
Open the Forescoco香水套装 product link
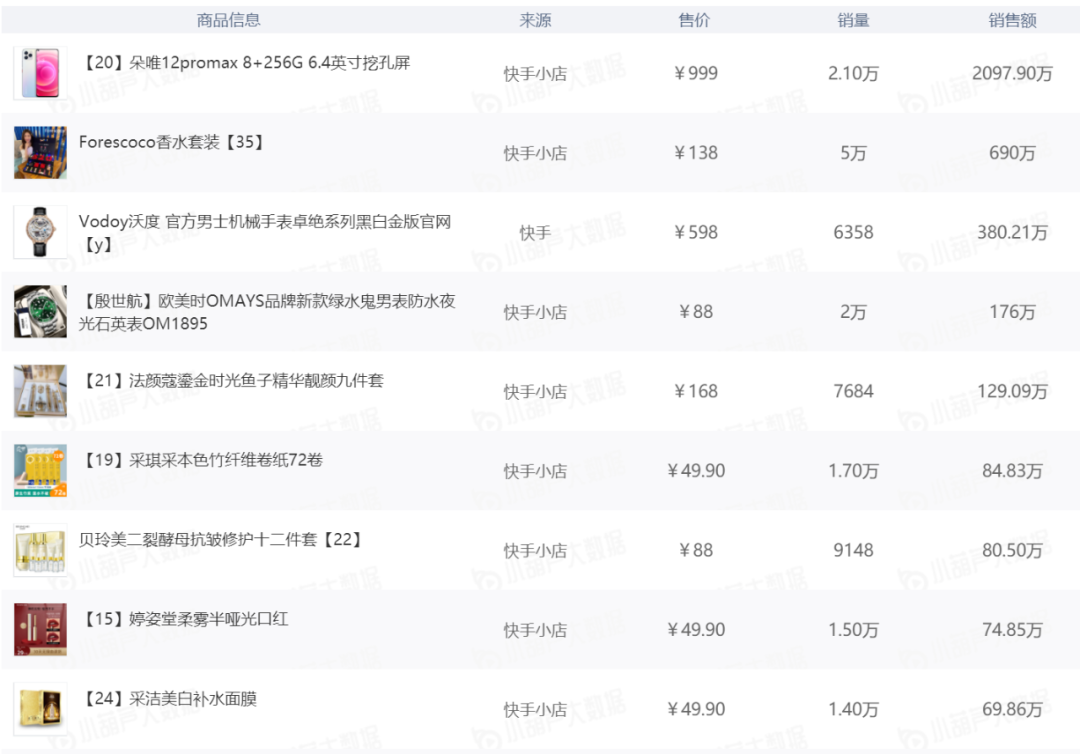(172, 142)
